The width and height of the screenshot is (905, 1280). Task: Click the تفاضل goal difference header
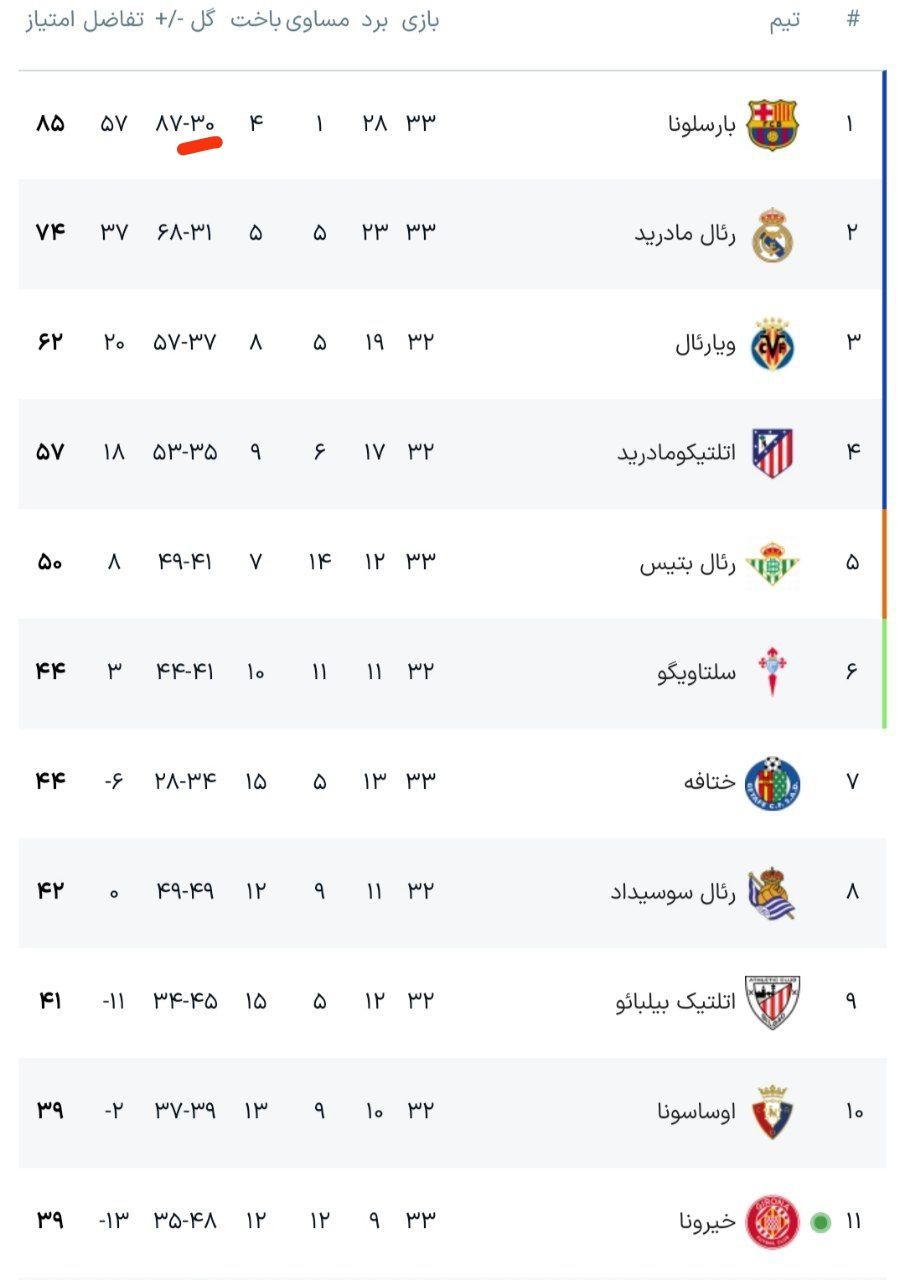pos(115,20)
